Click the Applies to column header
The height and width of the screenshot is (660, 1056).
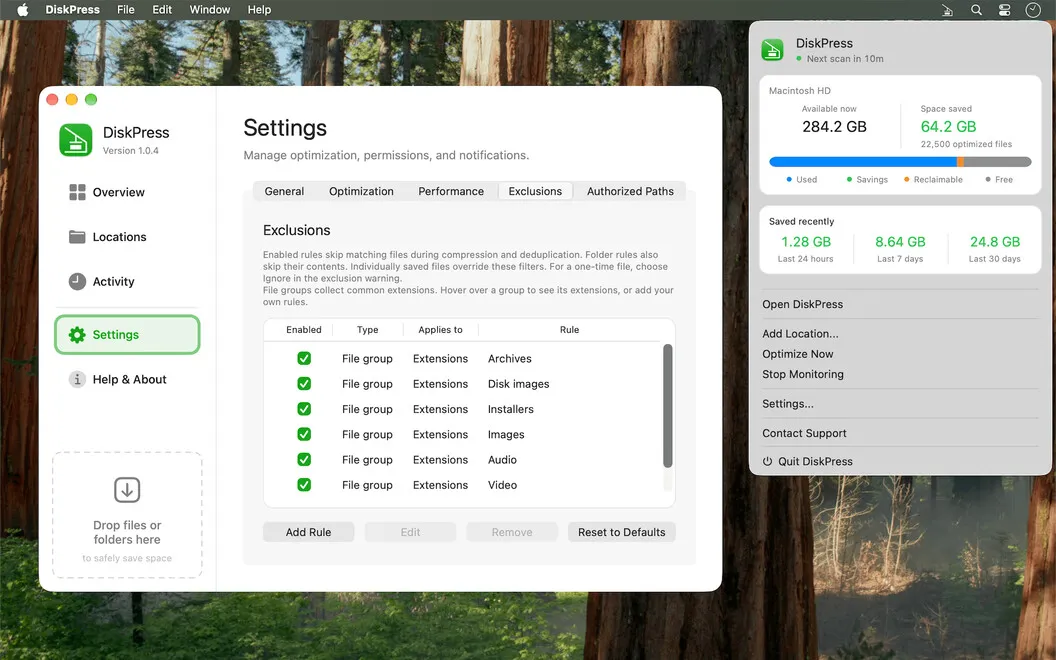click(440, 330)
